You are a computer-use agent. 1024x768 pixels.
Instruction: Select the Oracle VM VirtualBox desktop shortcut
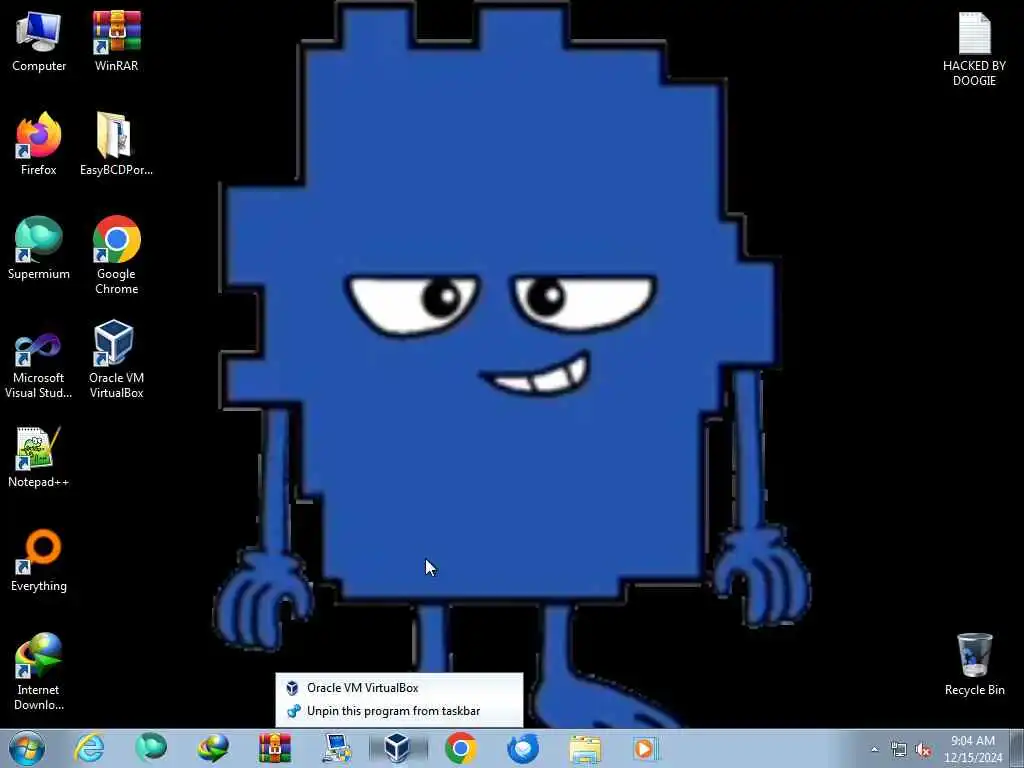click(x=116, y=359)
